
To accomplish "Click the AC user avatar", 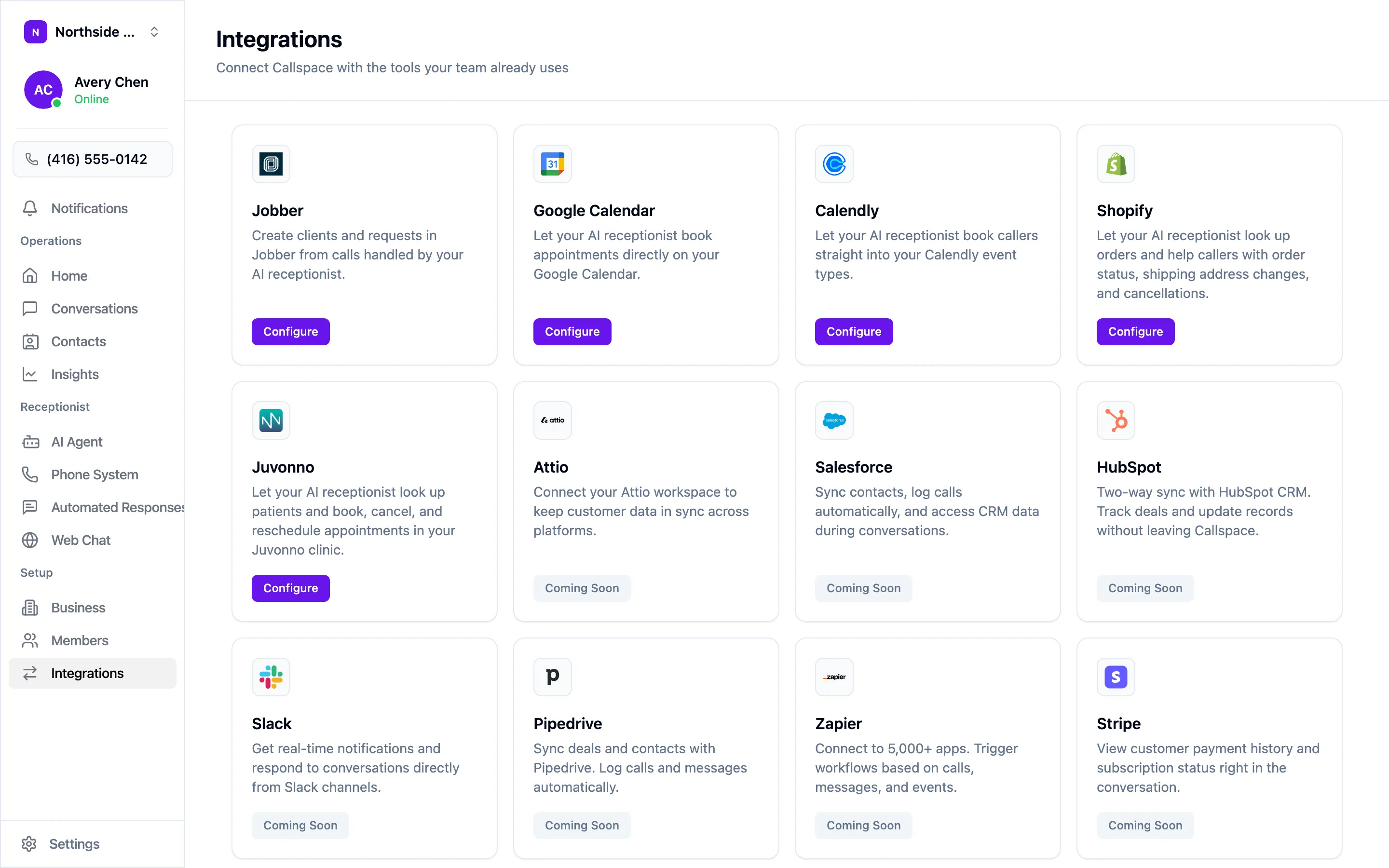I will [x=43, y=90].
